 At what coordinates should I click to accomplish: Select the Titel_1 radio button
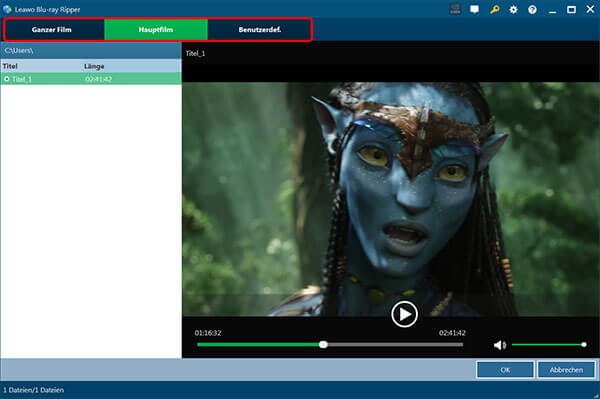(x=7, y=79)
